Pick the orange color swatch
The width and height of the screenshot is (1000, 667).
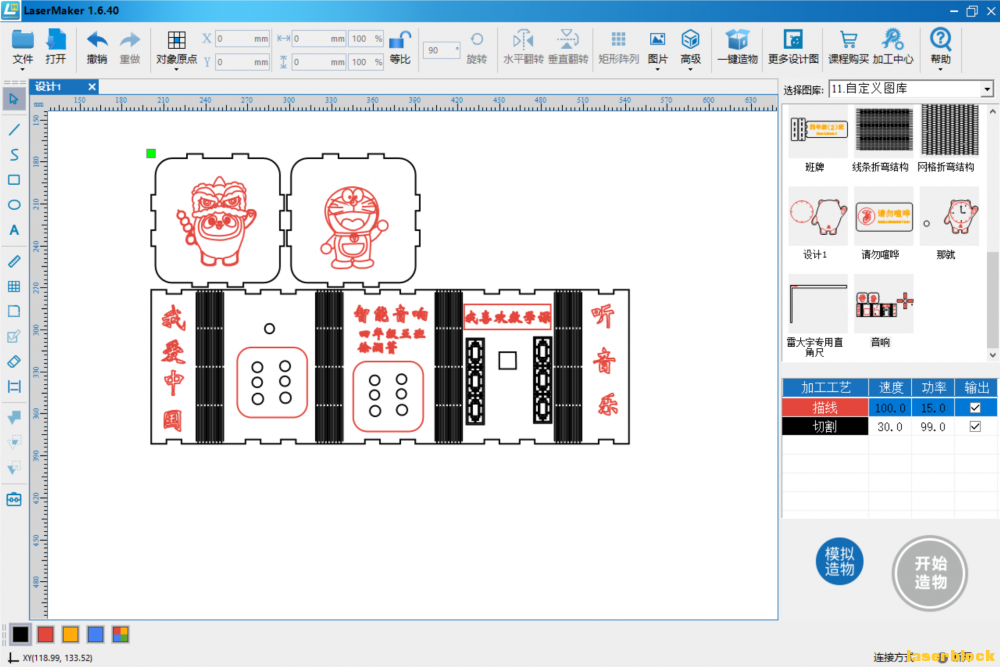[70, 634]
